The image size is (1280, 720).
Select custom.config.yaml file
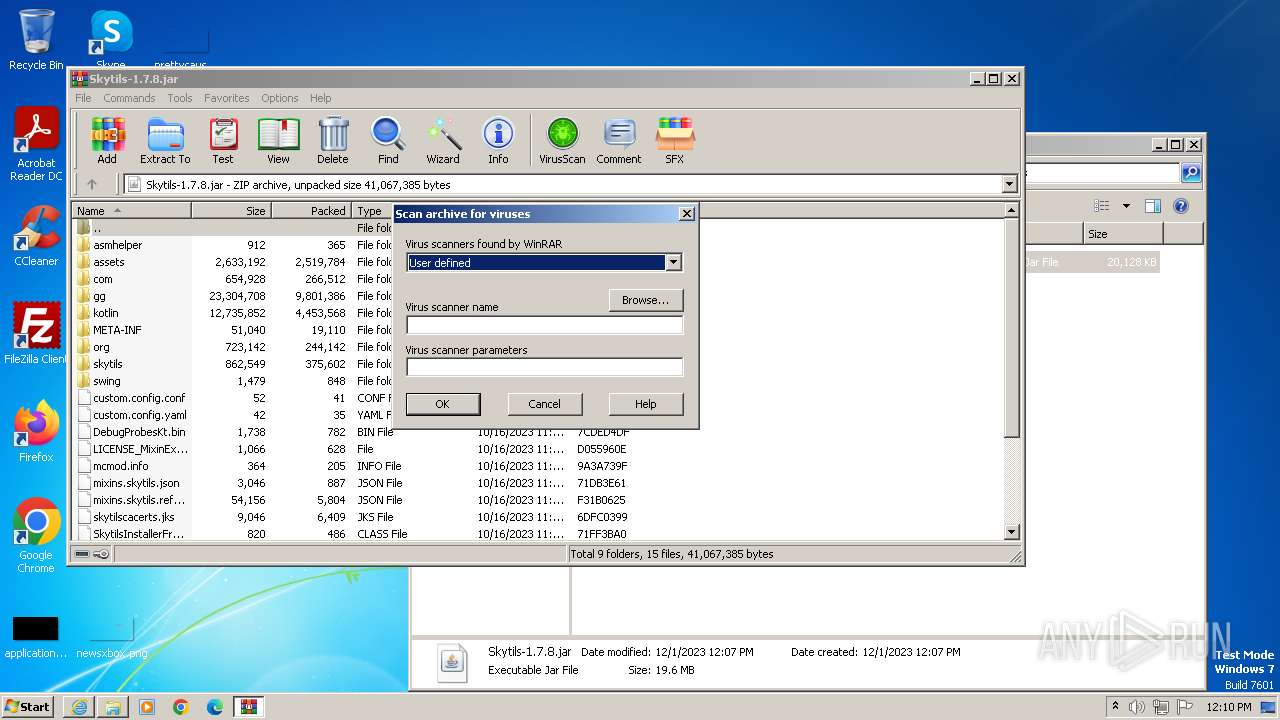(x=139, y=415)
